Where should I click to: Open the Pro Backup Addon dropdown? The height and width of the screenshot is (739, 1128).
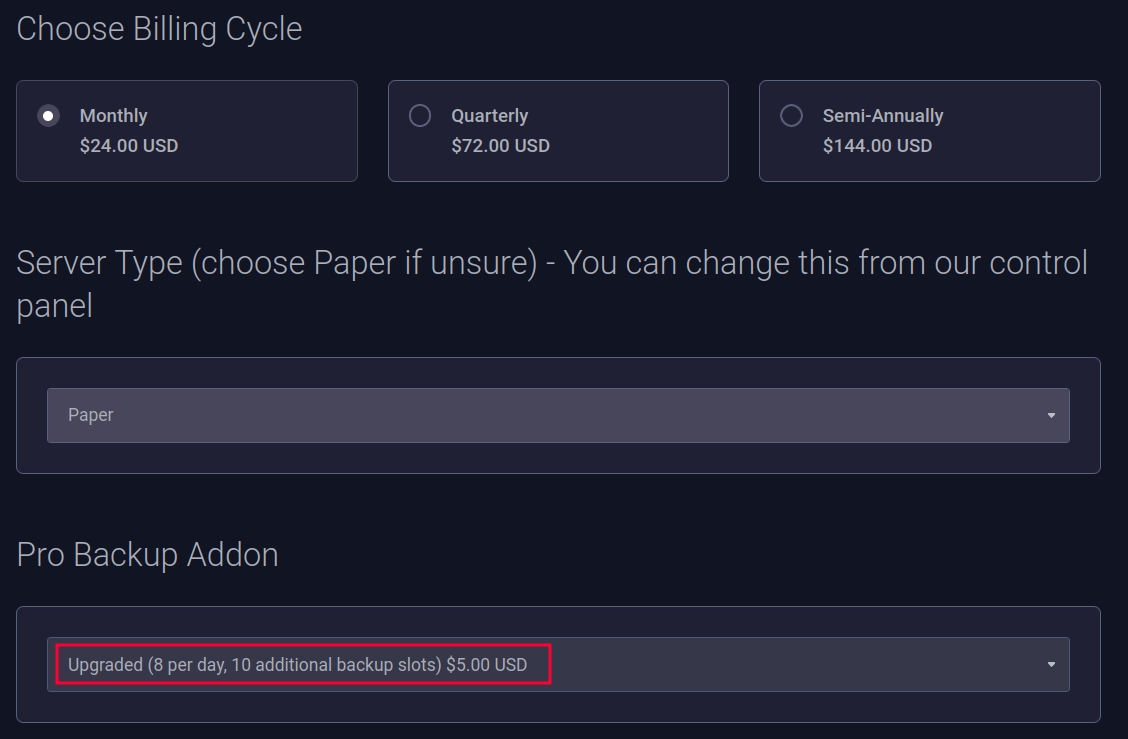click(x=558, y=663)
